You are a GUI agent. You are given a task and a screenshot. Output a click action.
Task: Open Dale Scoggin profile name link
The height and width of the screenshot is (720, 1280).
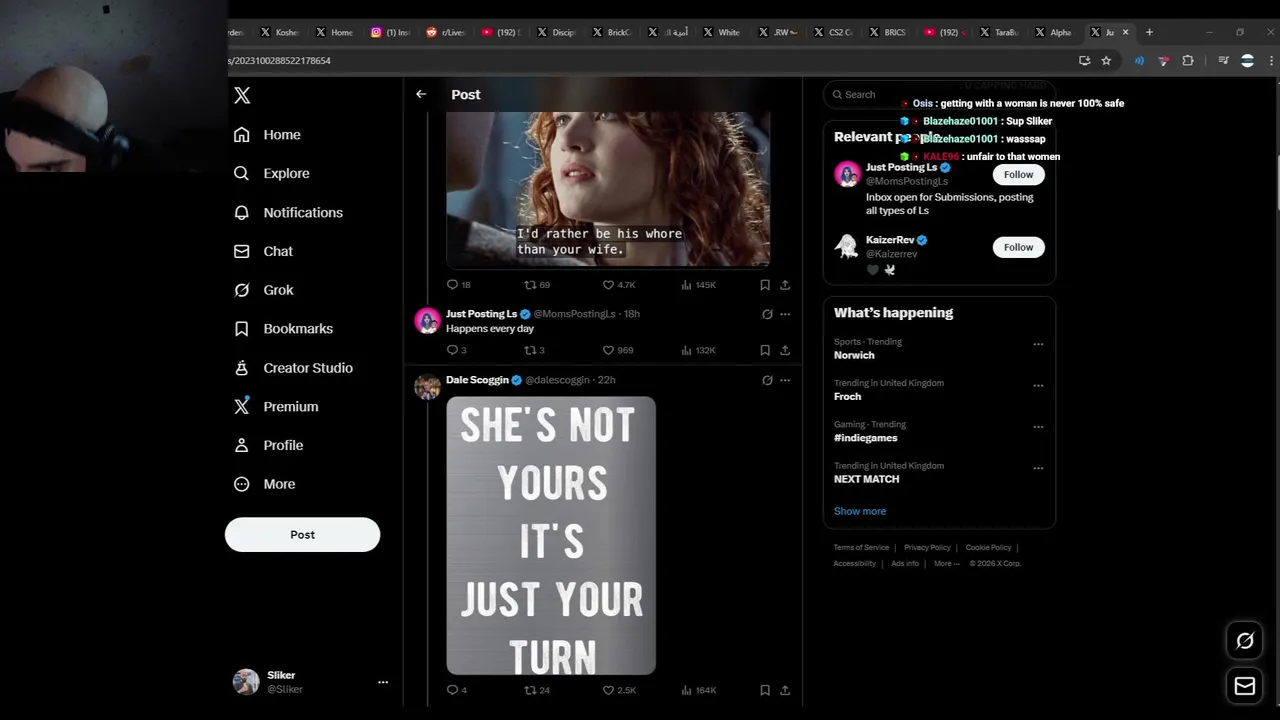(x=477, y=380)
